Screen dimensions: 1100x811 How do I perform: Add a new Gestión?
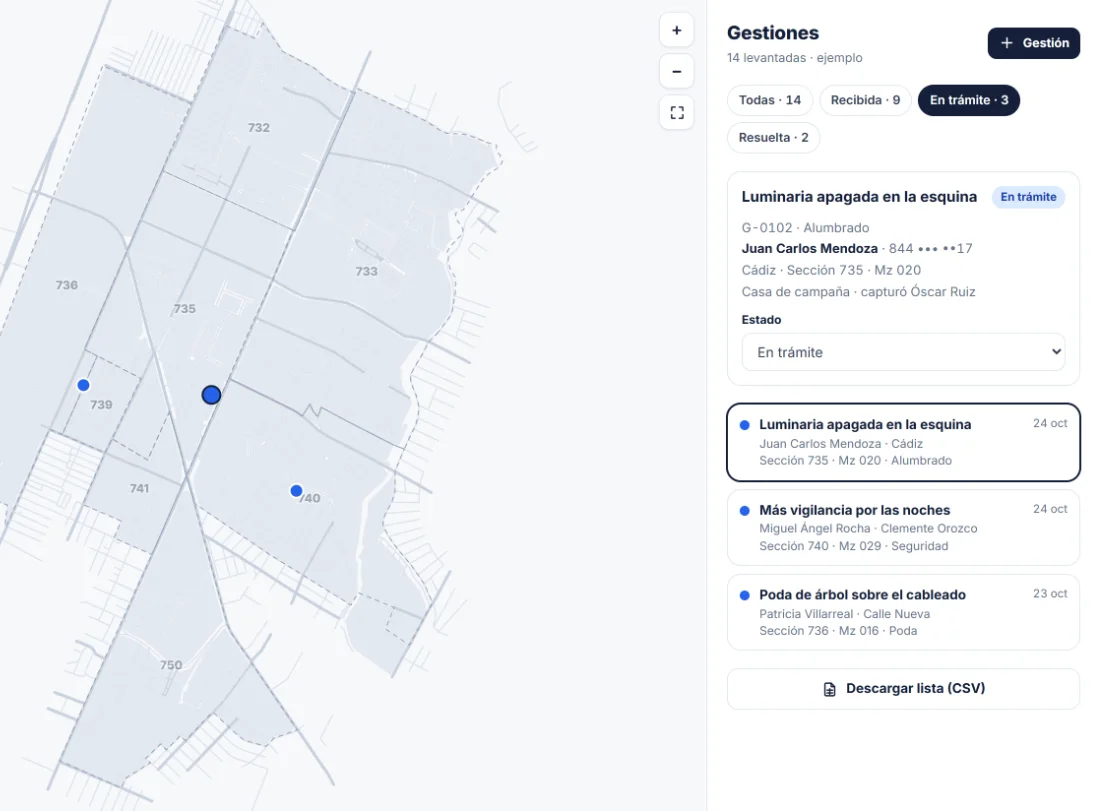click(1033, 43)
